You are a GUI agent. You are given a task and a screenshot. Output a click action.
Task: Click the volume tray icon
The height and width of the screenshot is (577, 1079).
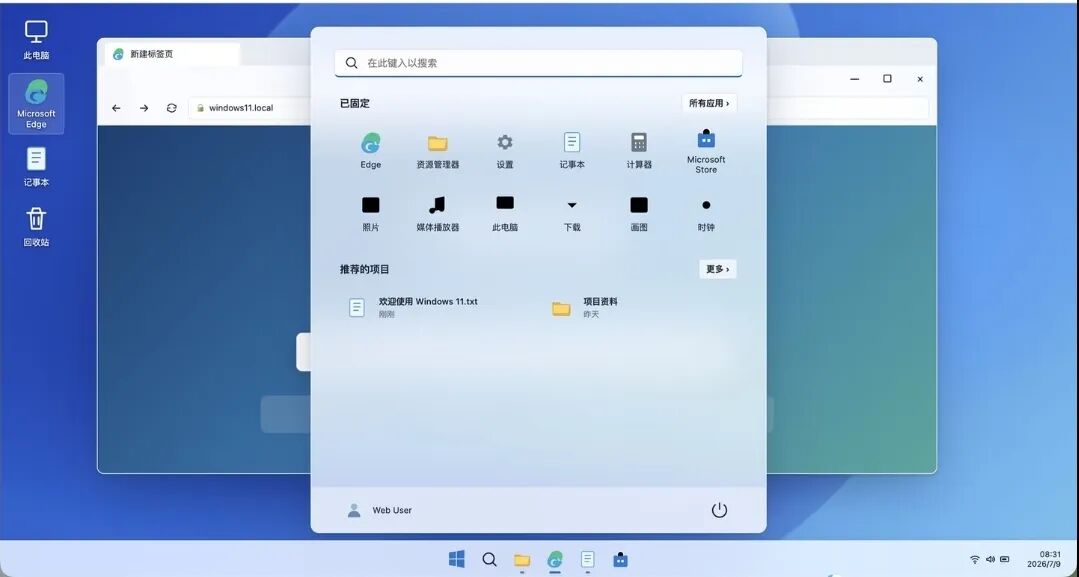tap(990, 560)
